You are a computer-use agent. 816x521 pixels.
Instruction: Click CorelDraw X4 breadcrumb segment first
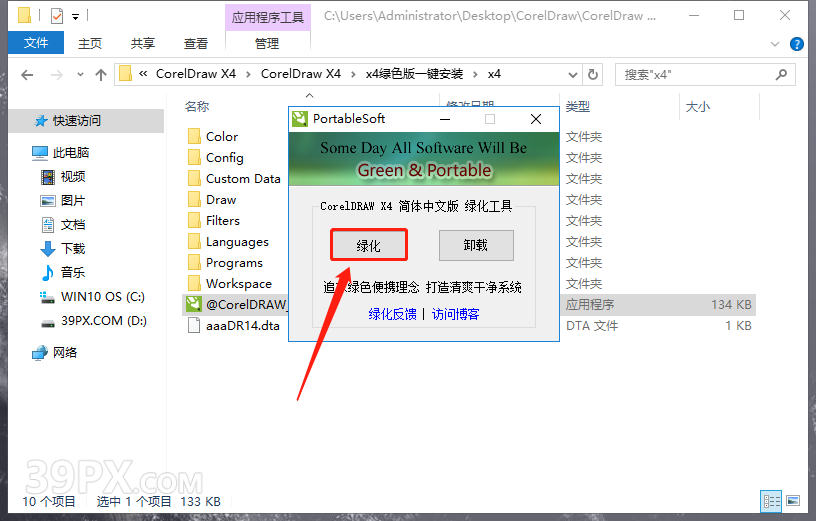point(196,74)
